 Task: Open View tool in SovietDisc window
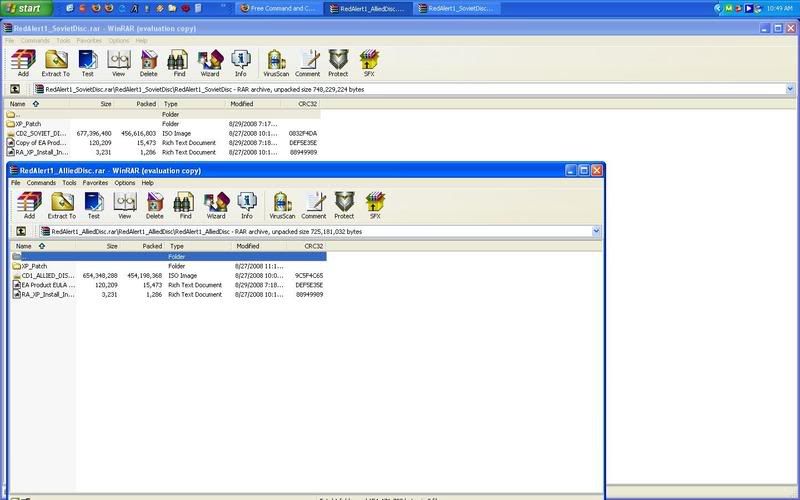tap(118, 63)
